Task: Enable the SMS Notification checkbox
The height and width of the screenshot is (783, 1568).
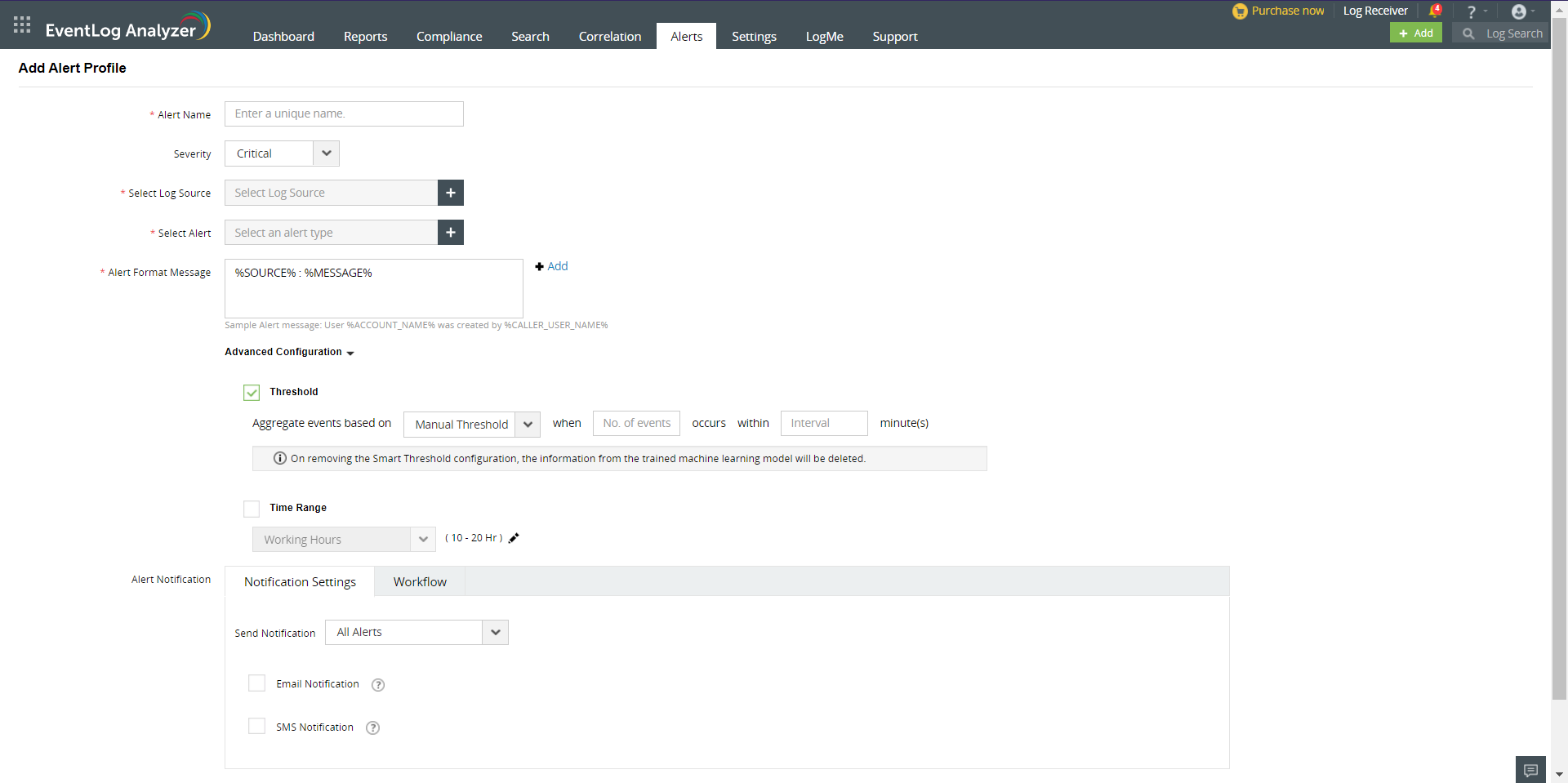Action: click(x=256, y=726)
